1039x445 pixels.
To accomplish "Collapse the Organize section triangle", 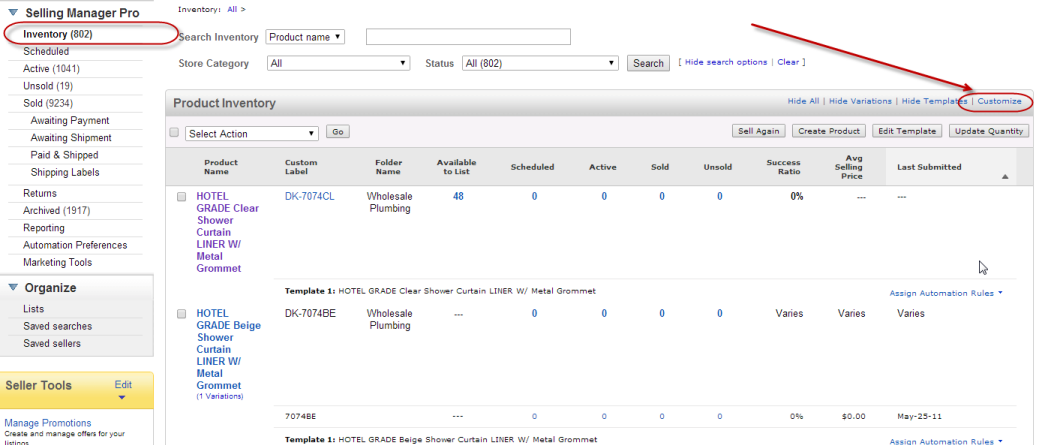I will coord(13,287).
